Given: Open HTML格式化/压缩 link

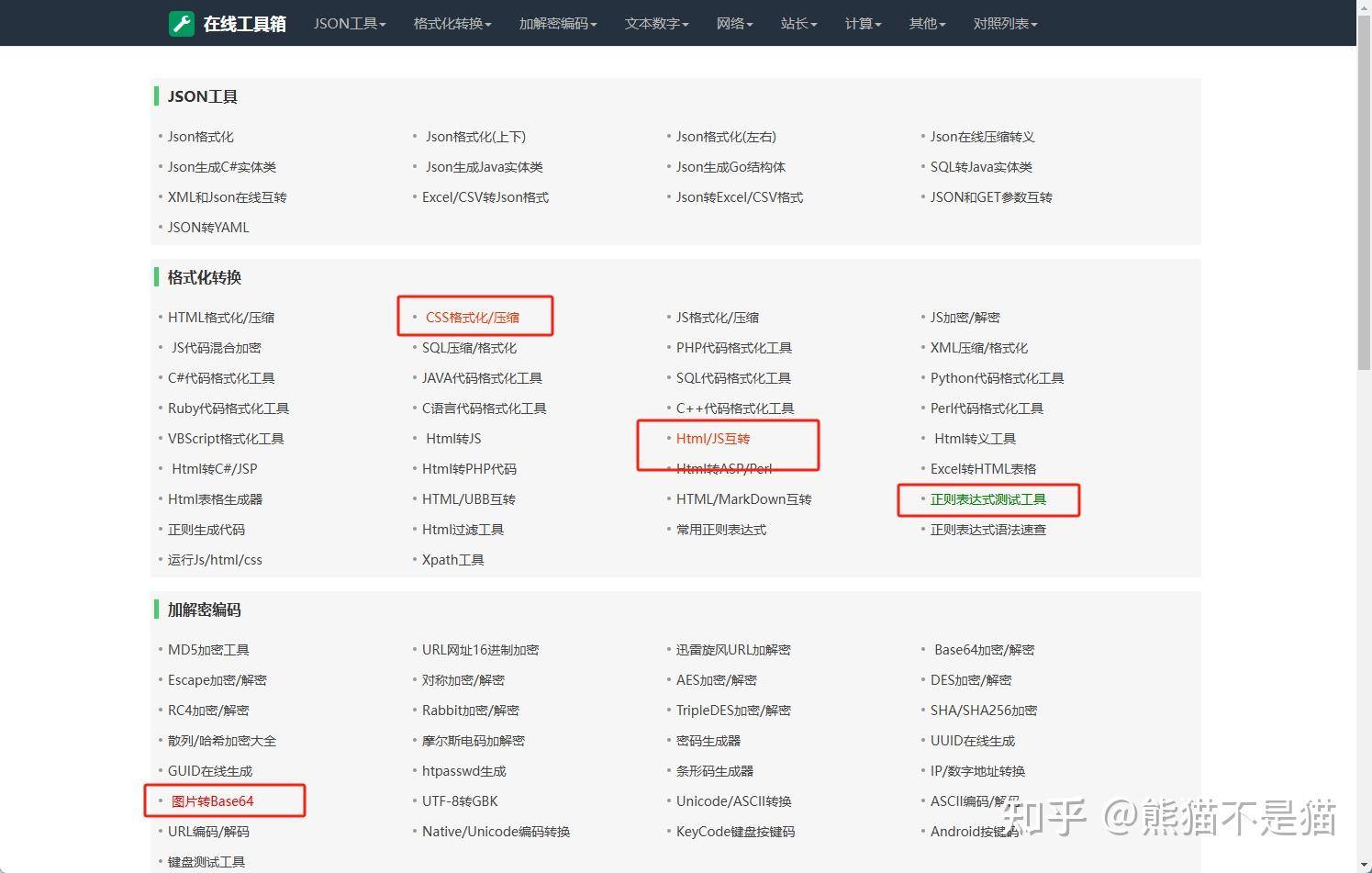Looking at the screenshot, I should [221, 318].
